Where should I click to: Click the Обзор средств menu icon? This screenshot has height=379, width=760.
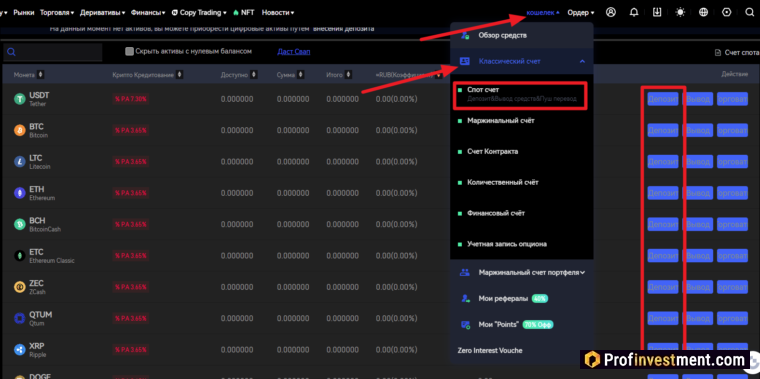pos(465,35)
